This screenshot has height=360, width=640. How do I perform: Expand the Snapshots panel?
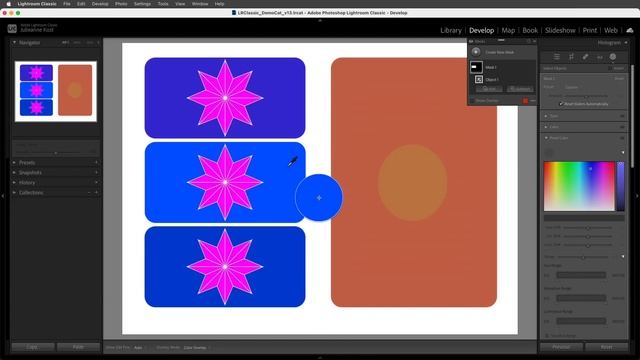(14, 173)
